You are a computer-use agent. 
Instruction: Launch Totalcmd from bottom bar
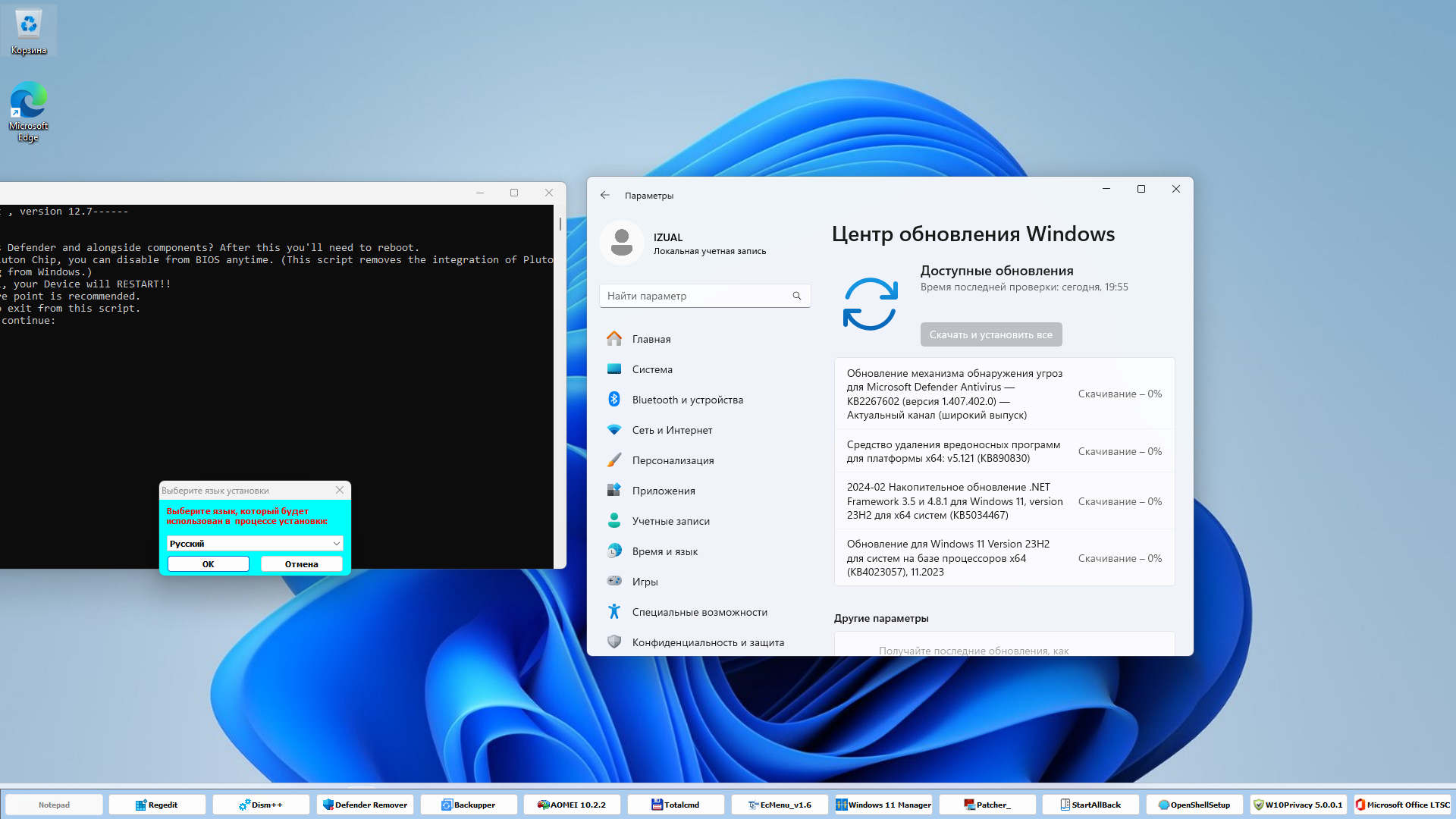[x=676, y=805]
